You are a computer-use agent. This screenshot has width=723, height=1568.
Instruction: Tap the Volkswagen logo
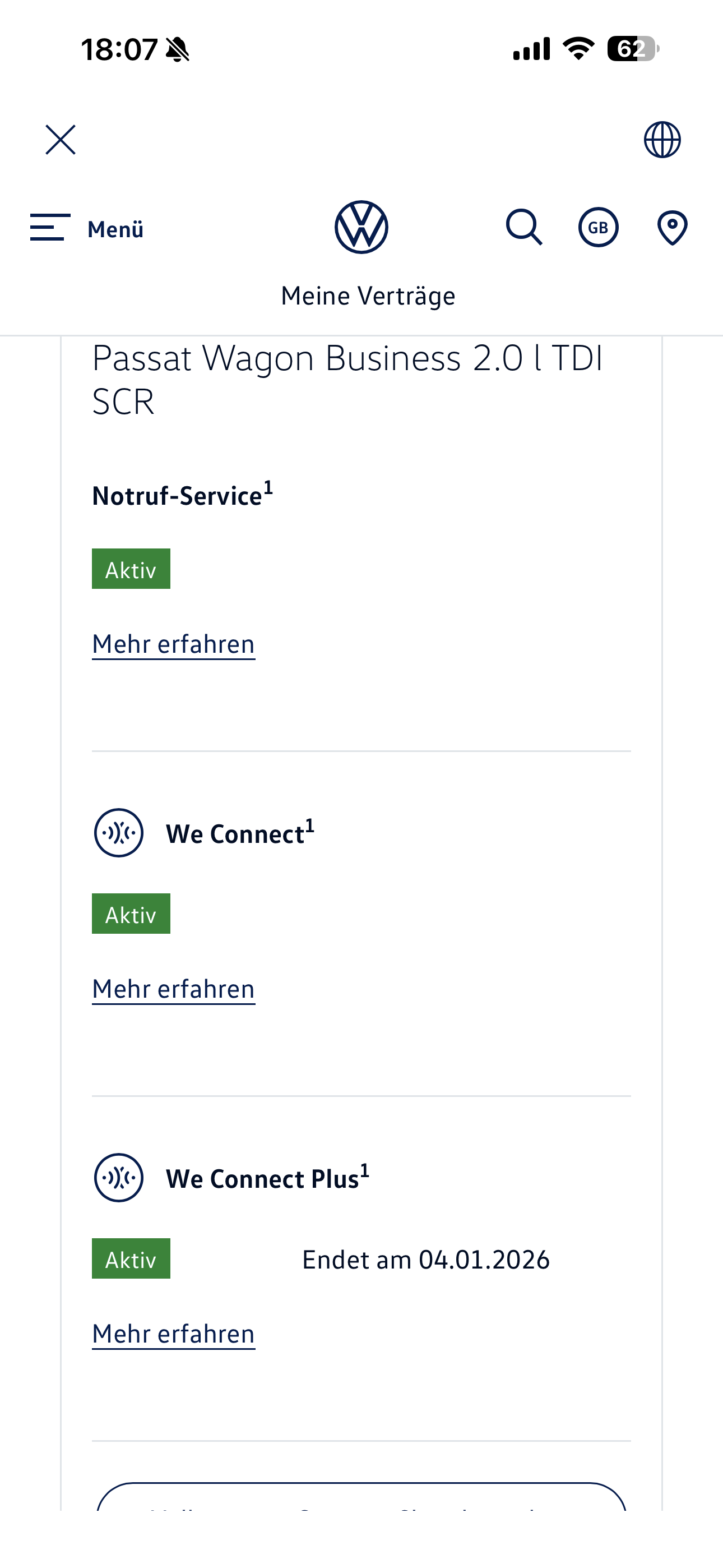(x=361, y=227)
